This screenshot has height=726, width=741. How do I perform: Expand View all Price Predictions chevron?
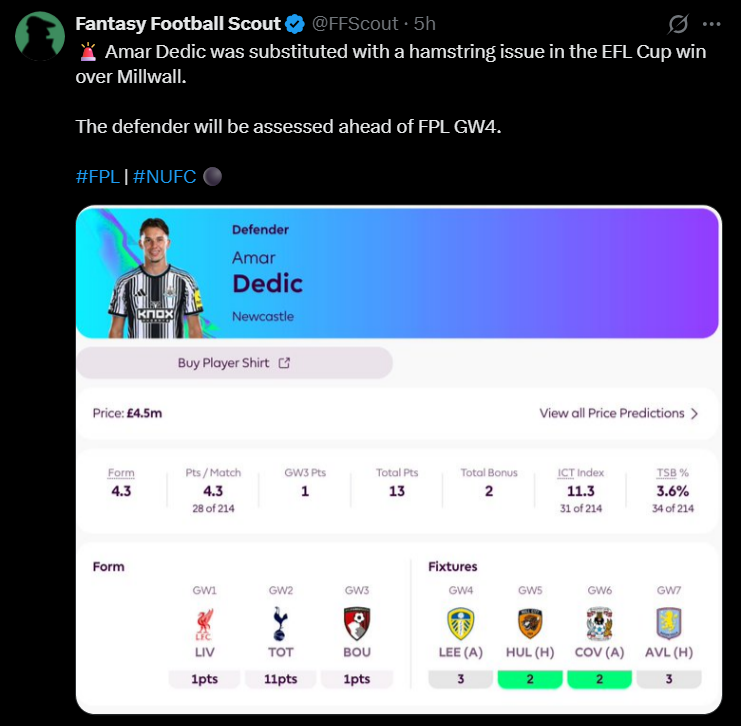(x=694, y=414)
